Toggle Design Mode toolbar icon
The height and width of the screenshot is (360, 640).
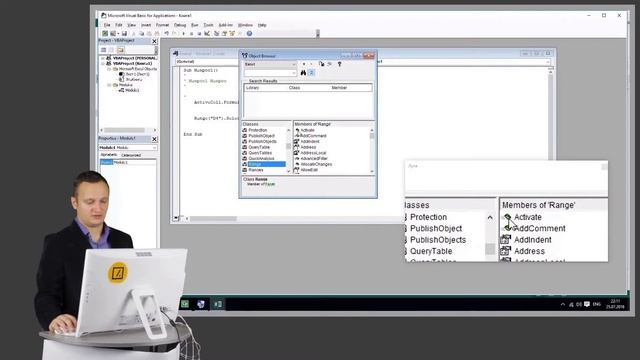click(207, 33)
